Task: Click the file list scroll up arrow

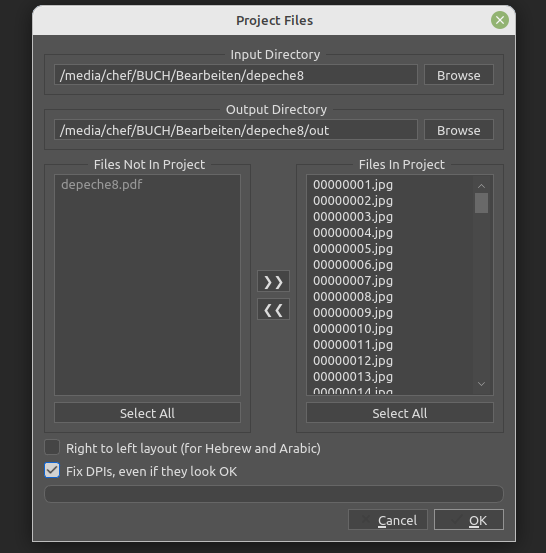Action: point(481,186)
